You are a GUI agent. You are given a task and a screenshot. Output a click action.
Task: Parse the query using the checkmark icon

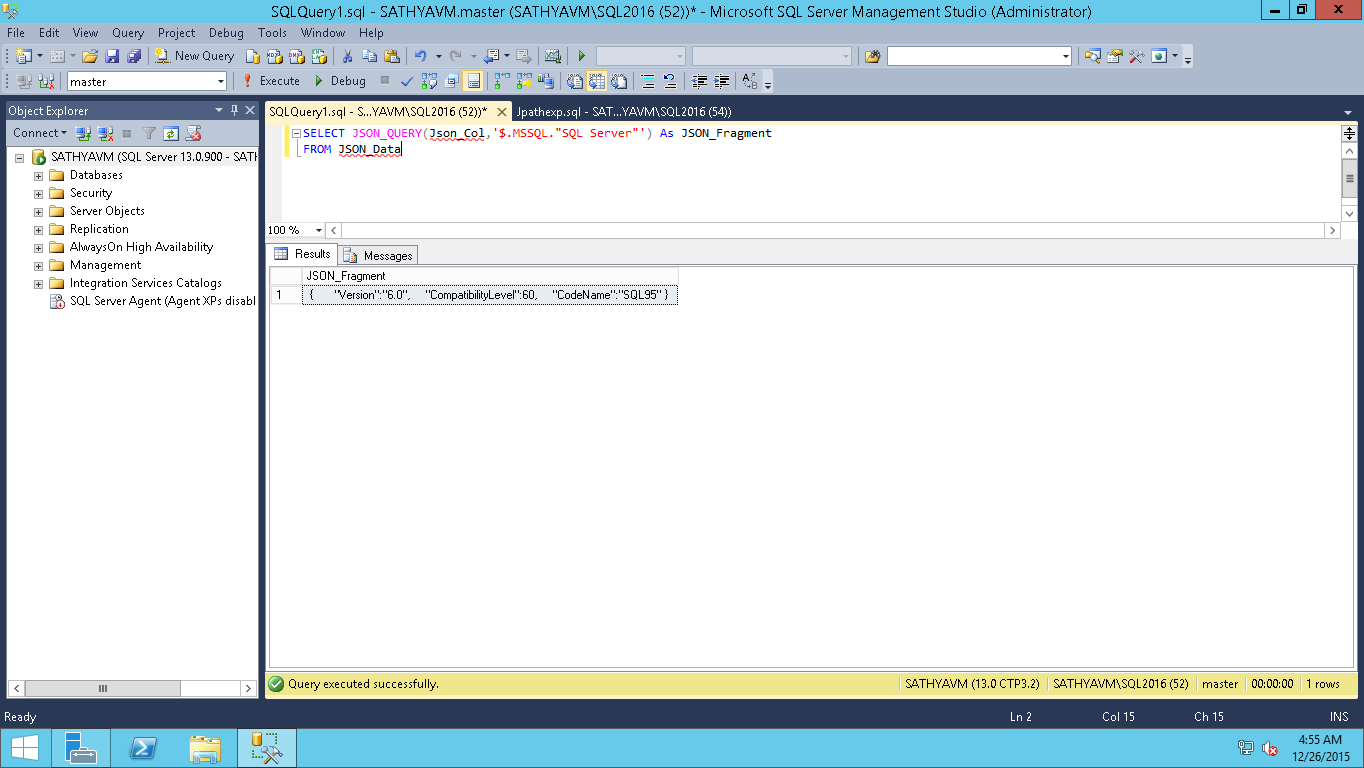[x=406, y=81]
